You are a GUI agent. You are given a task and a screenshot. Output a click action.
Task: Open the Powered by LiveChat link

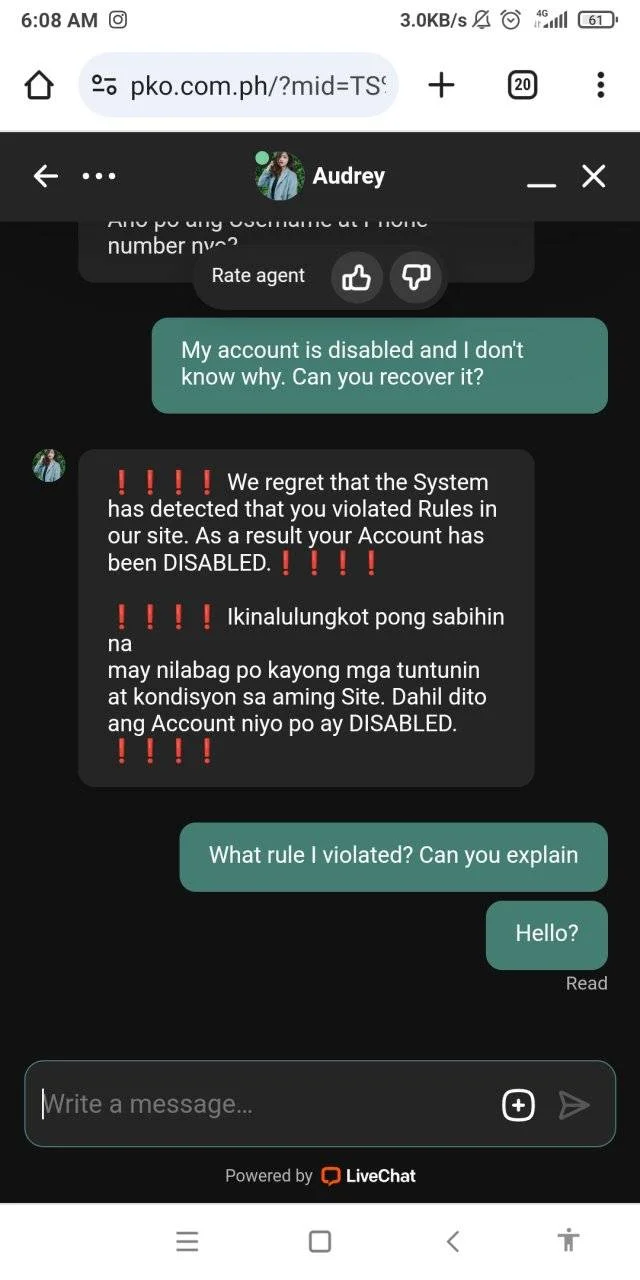coord(320,1176)
